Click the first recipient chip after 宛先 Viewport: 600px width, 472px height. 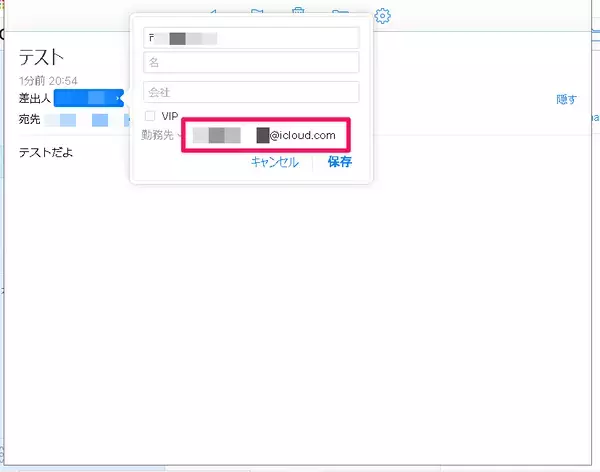pos(67,121)
